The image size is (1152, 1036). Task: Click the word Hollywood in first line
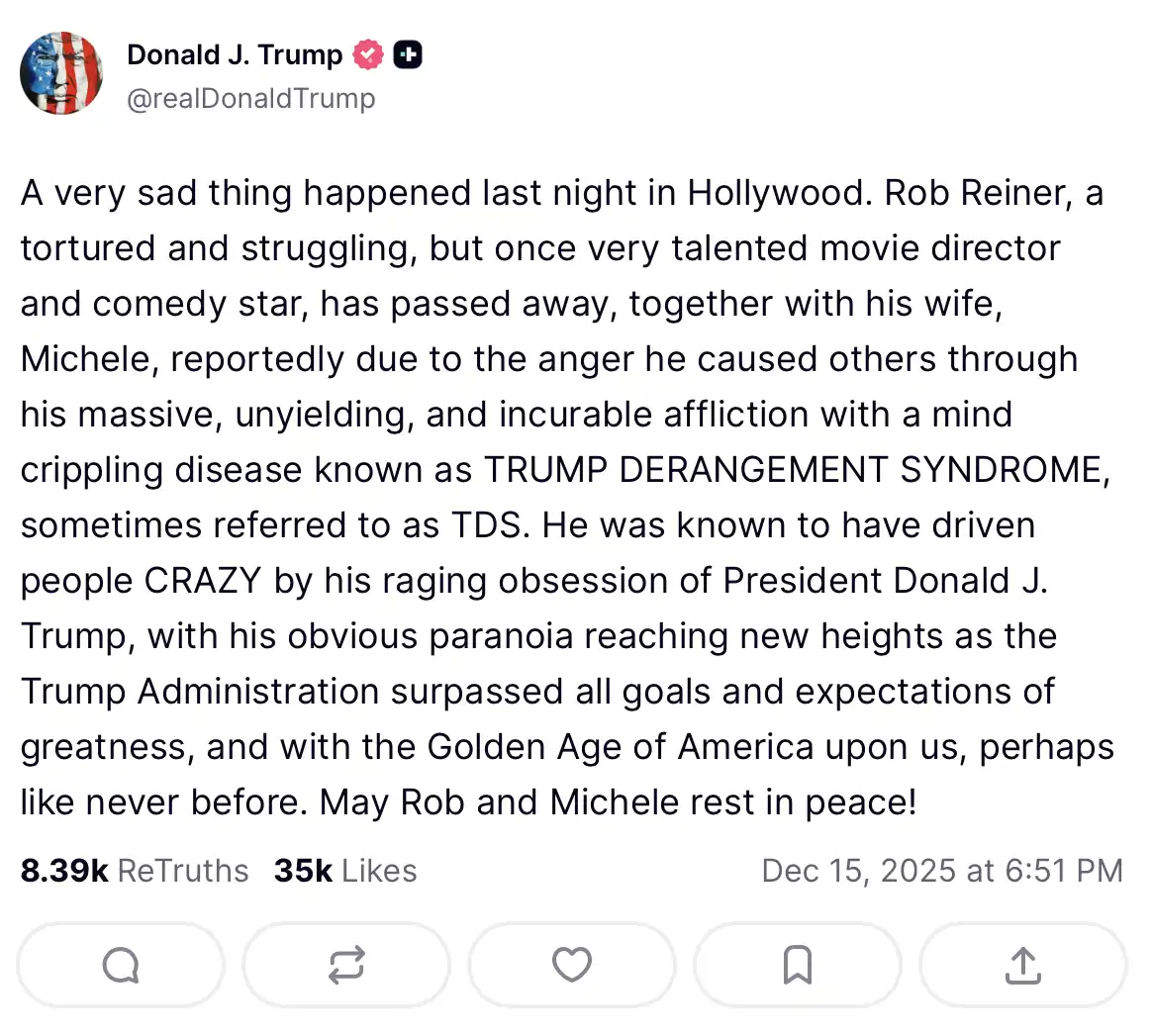pos(780,193)
